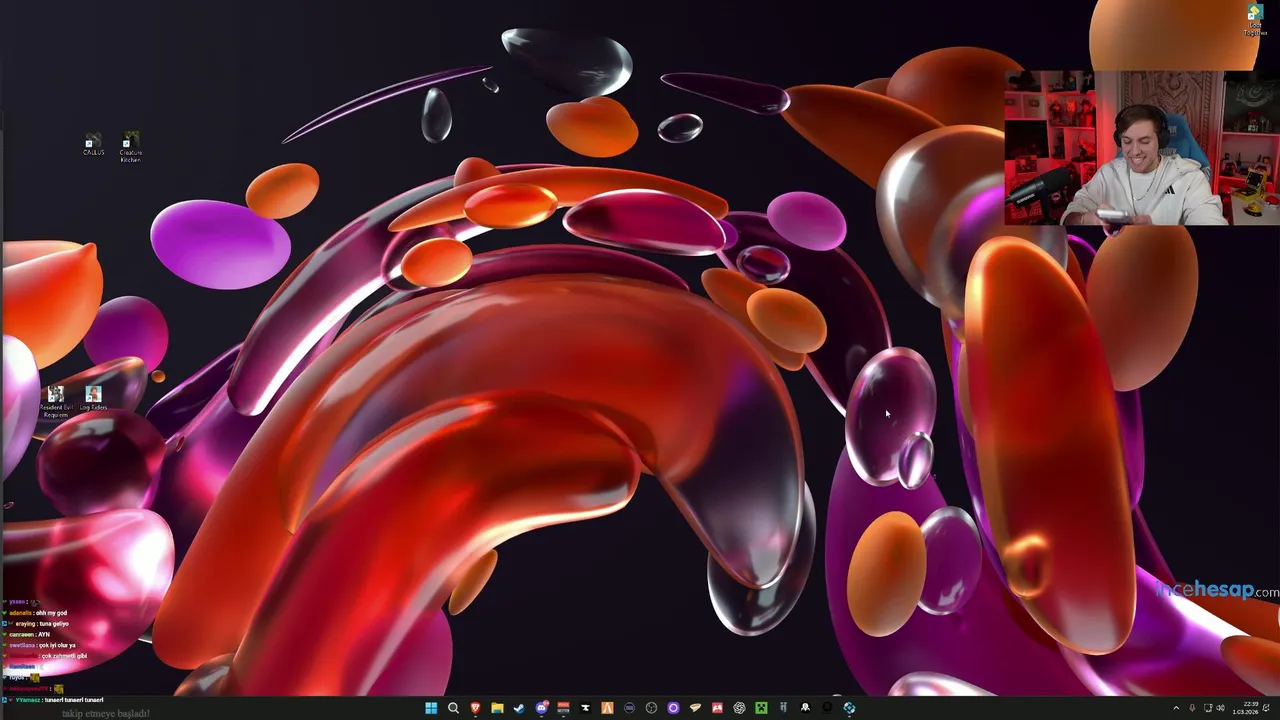Viewport: 1280px width, 720px height.
Task: Open the red picture taskbar app
Action: [x=717, y=708]
